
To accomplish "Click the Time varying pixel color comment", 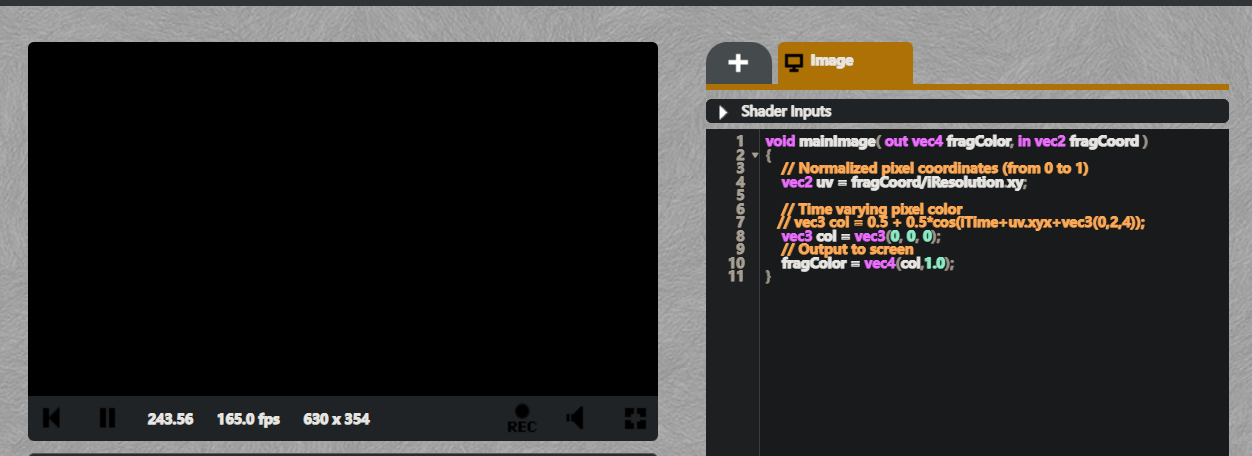I will tap(871, 209).
